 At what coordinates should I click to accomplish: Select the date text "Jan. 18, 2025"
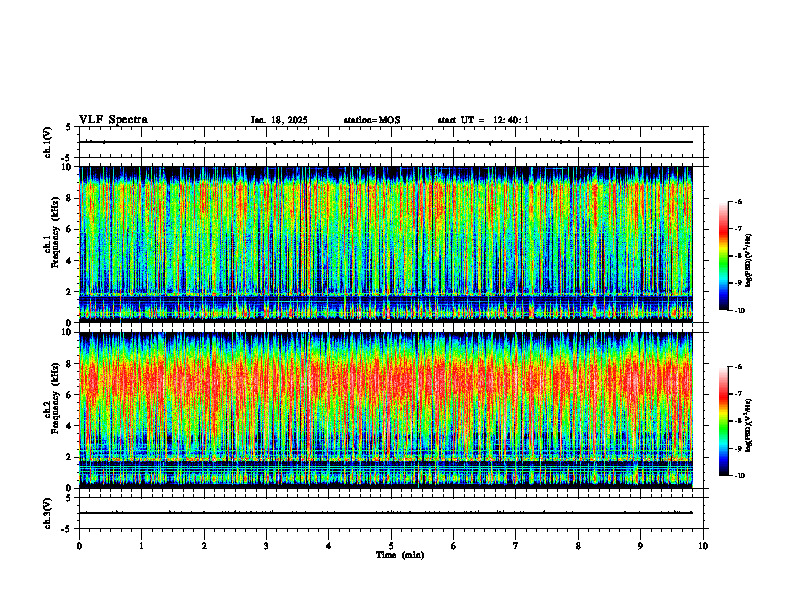coord(279,120)
